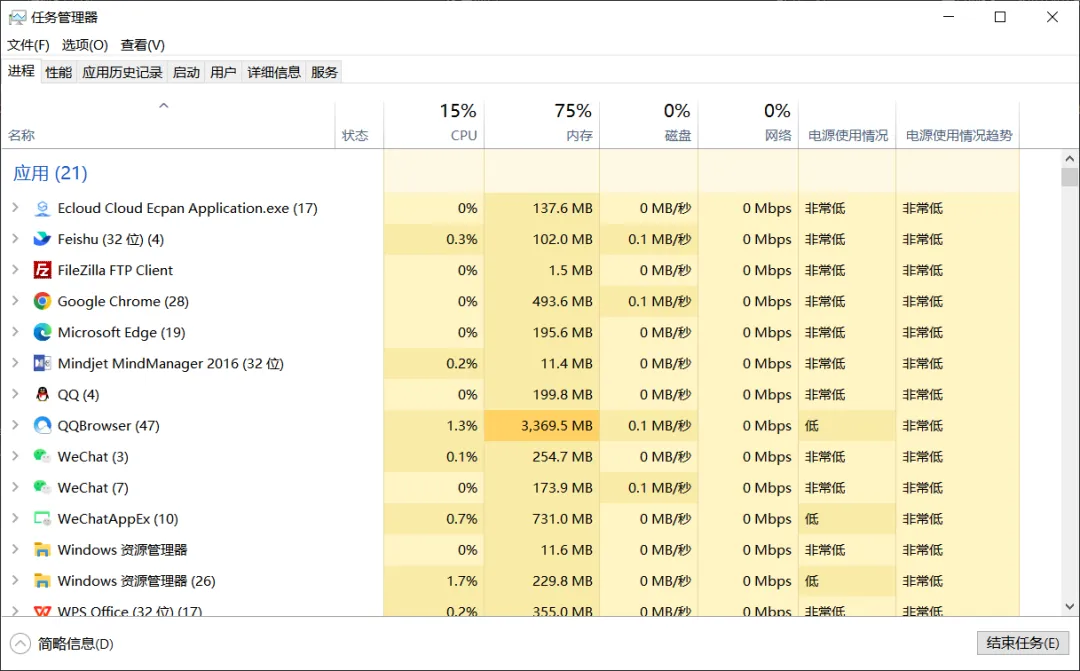
Task: Click the Ecloud Cloud Ecpan Application icon
Action: pyautogui.click(x=42, y=208)
